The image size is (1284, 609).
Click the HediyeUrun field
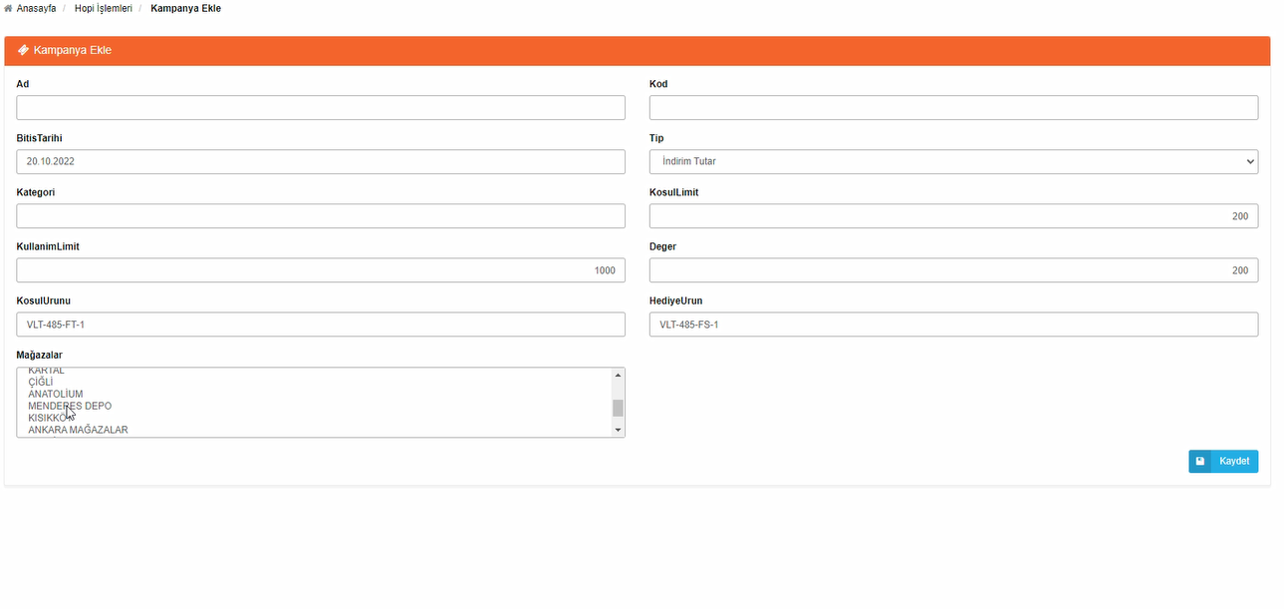click(953, 324)
